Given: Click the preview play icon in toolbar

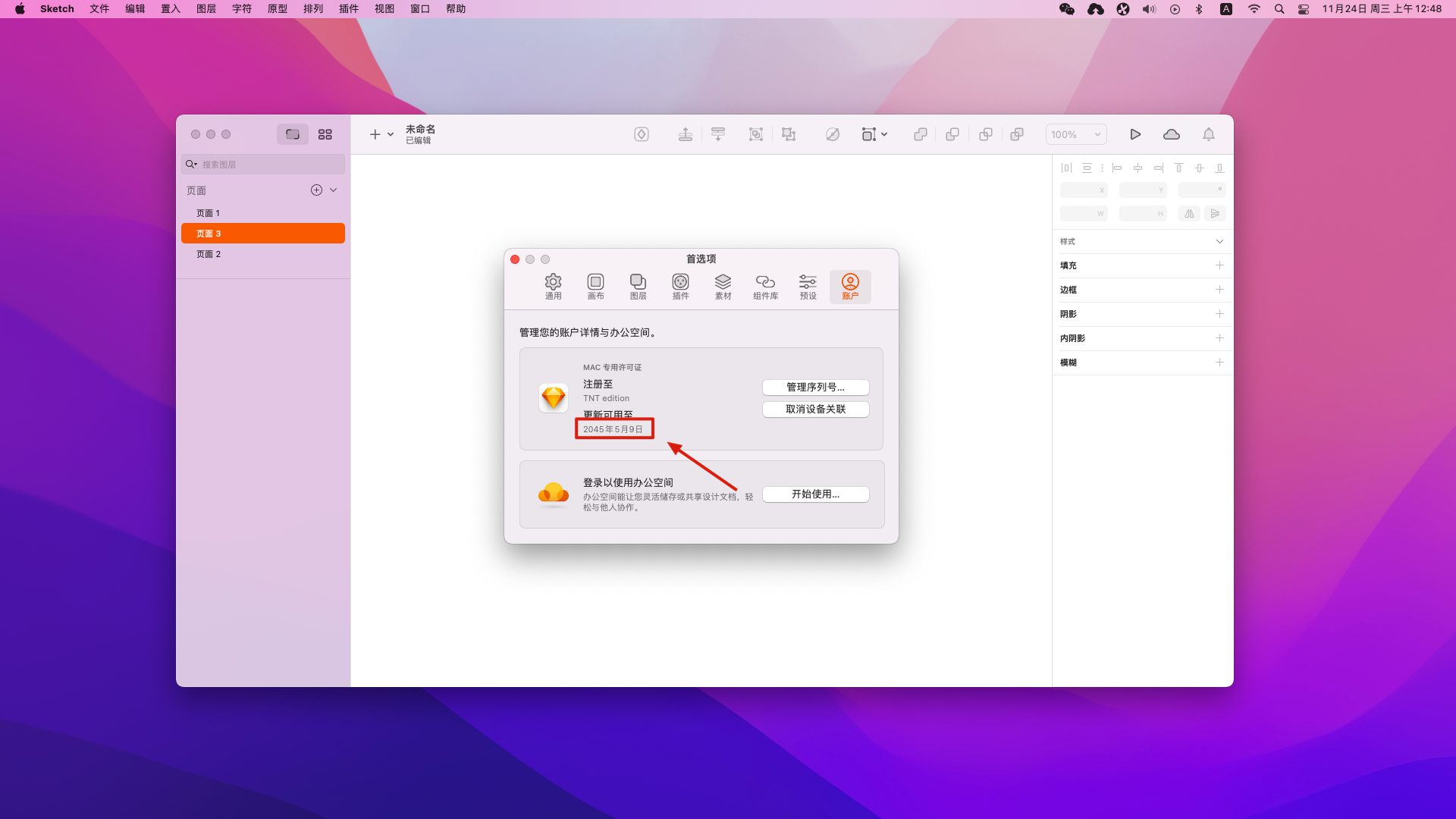Looking at the screenshot, I should pos(1135,134).
